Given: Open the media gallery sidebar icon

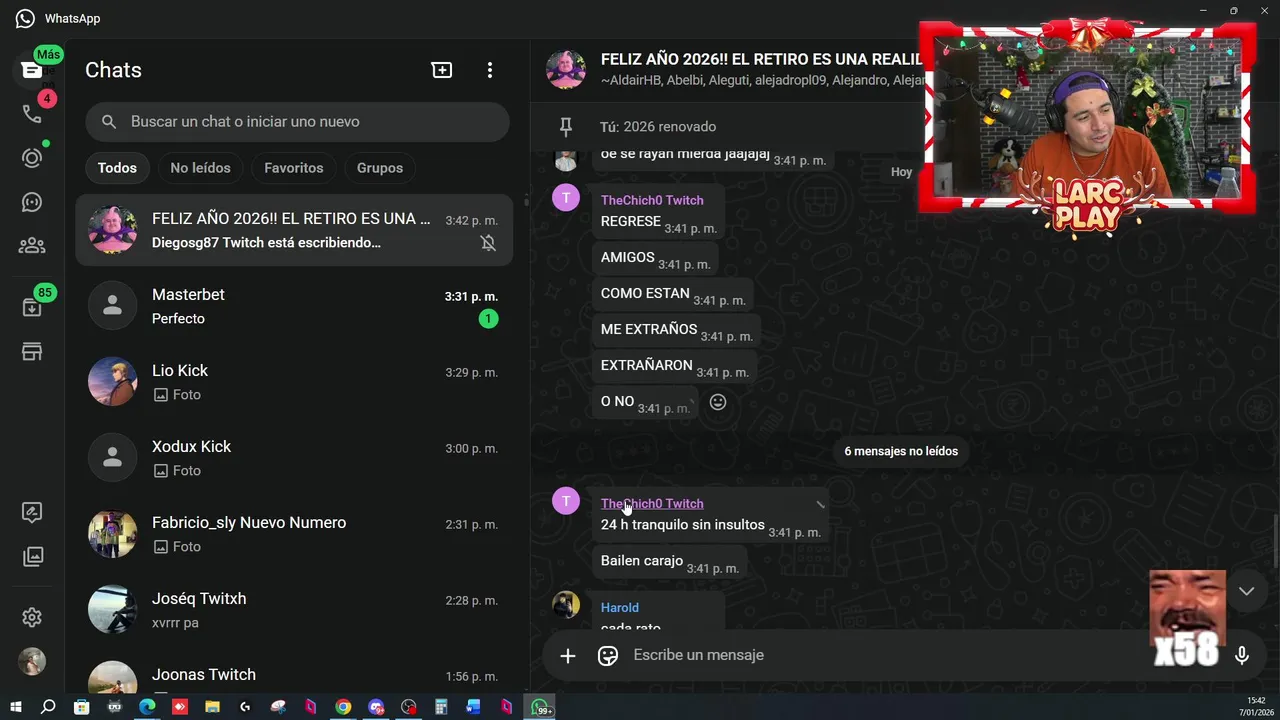Looking at the screenshot, I should tap(32, 556).
